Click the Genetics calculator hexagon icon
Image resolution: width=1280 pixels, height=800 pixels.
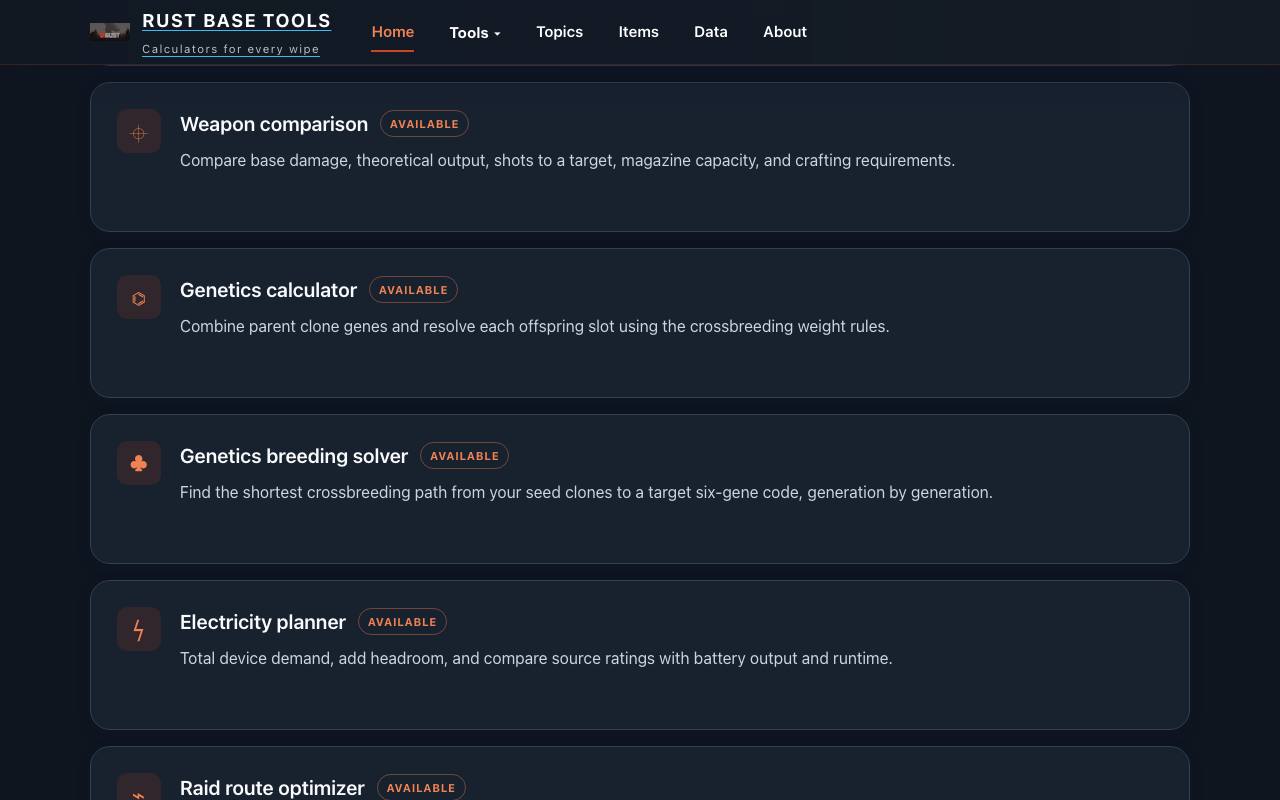pyautogui.click(x=139, y=297)
